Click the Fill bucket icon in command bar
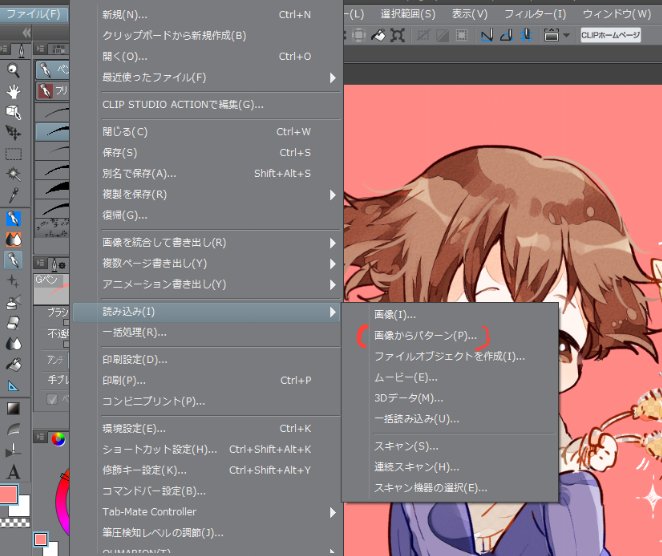Viewport: 662px width, 556px height. click(x=378, y=35)
